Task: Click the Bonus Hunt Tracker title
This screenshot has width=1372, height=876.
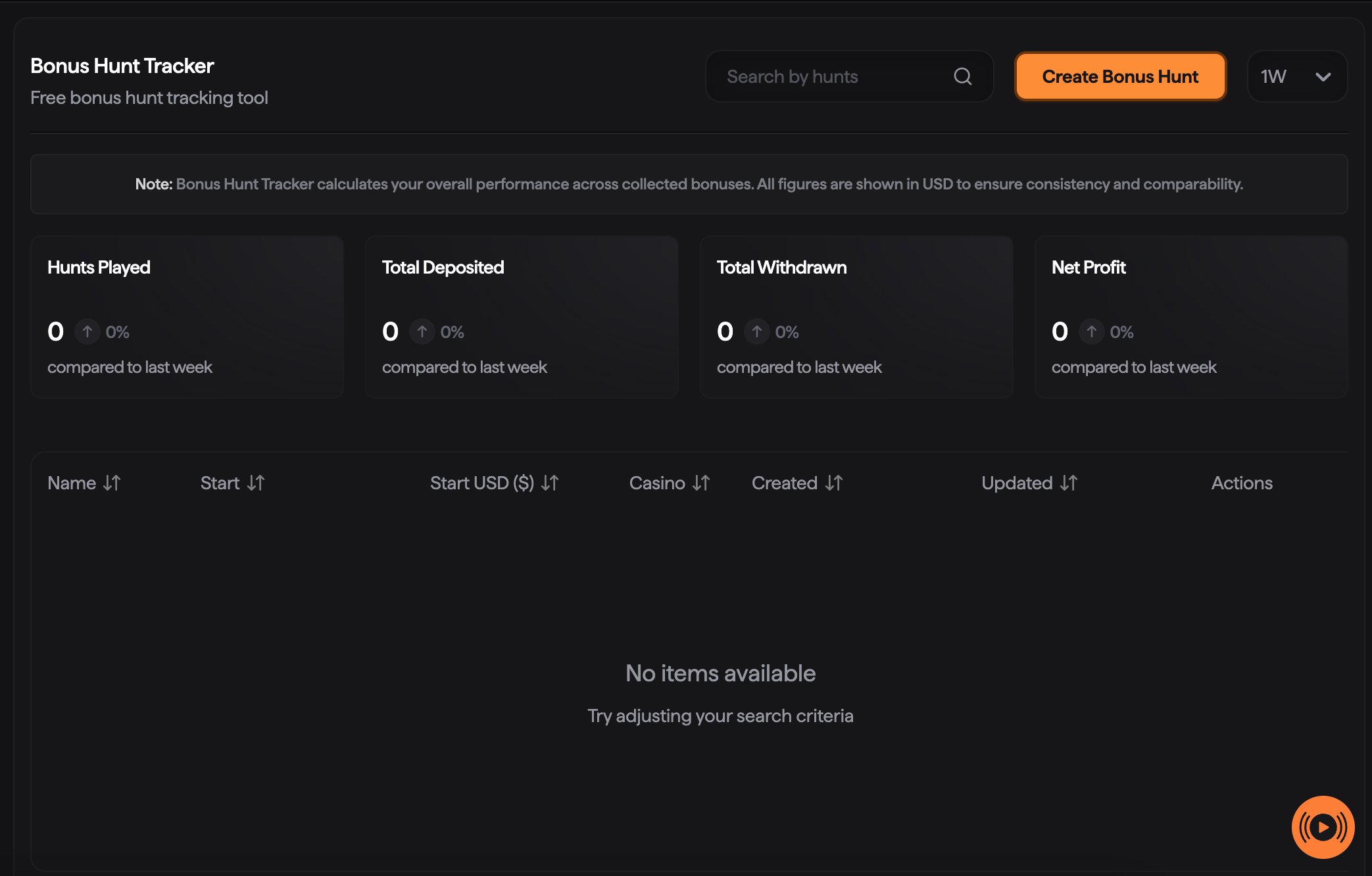Action: click(x=122, y=66)
